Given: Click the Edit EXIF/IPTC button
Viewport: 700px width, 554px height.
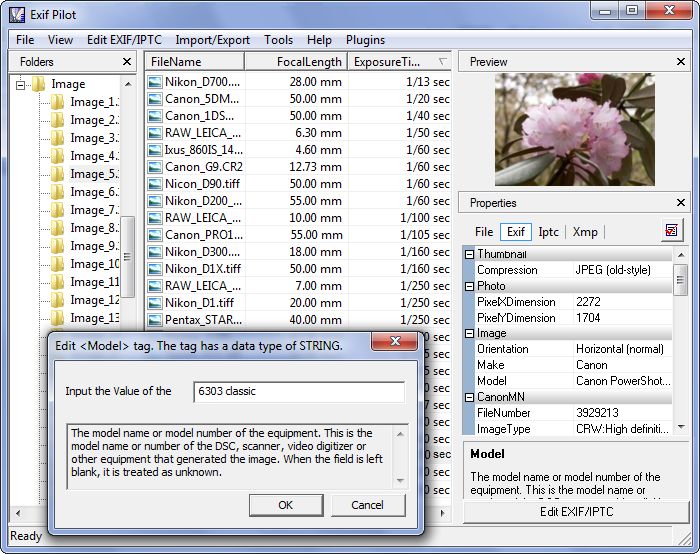Looking at the screenshot, I should 576,512.
